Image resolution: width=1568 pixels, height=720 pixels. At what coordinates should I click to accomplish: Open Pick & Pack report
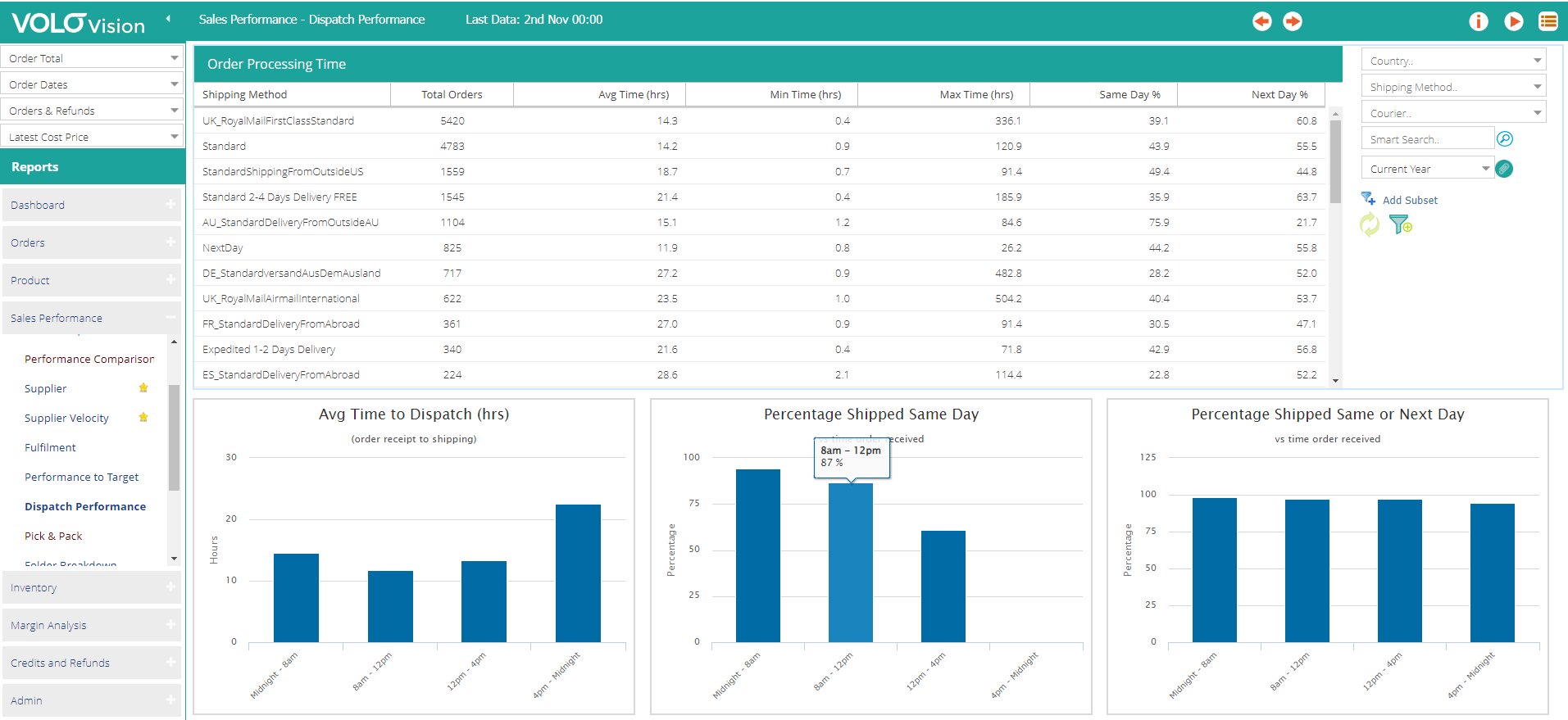pos(53,536)
